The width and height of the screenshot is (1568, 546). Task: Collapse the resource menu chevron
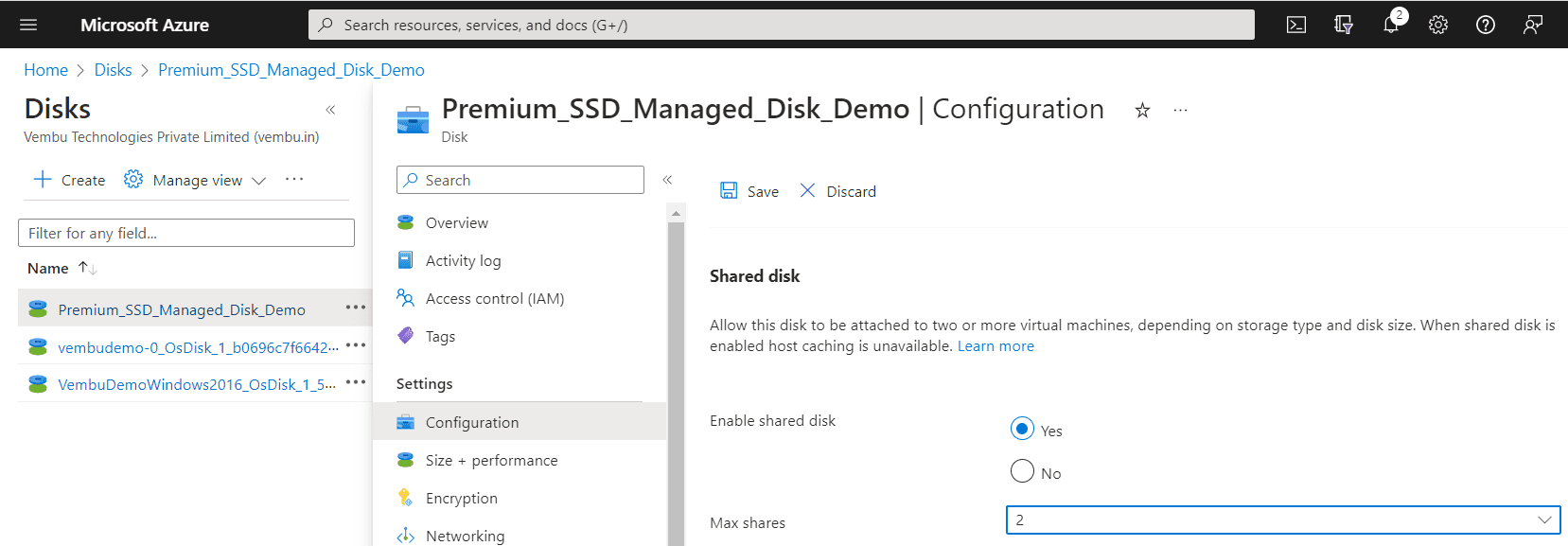tap(667, 180)
